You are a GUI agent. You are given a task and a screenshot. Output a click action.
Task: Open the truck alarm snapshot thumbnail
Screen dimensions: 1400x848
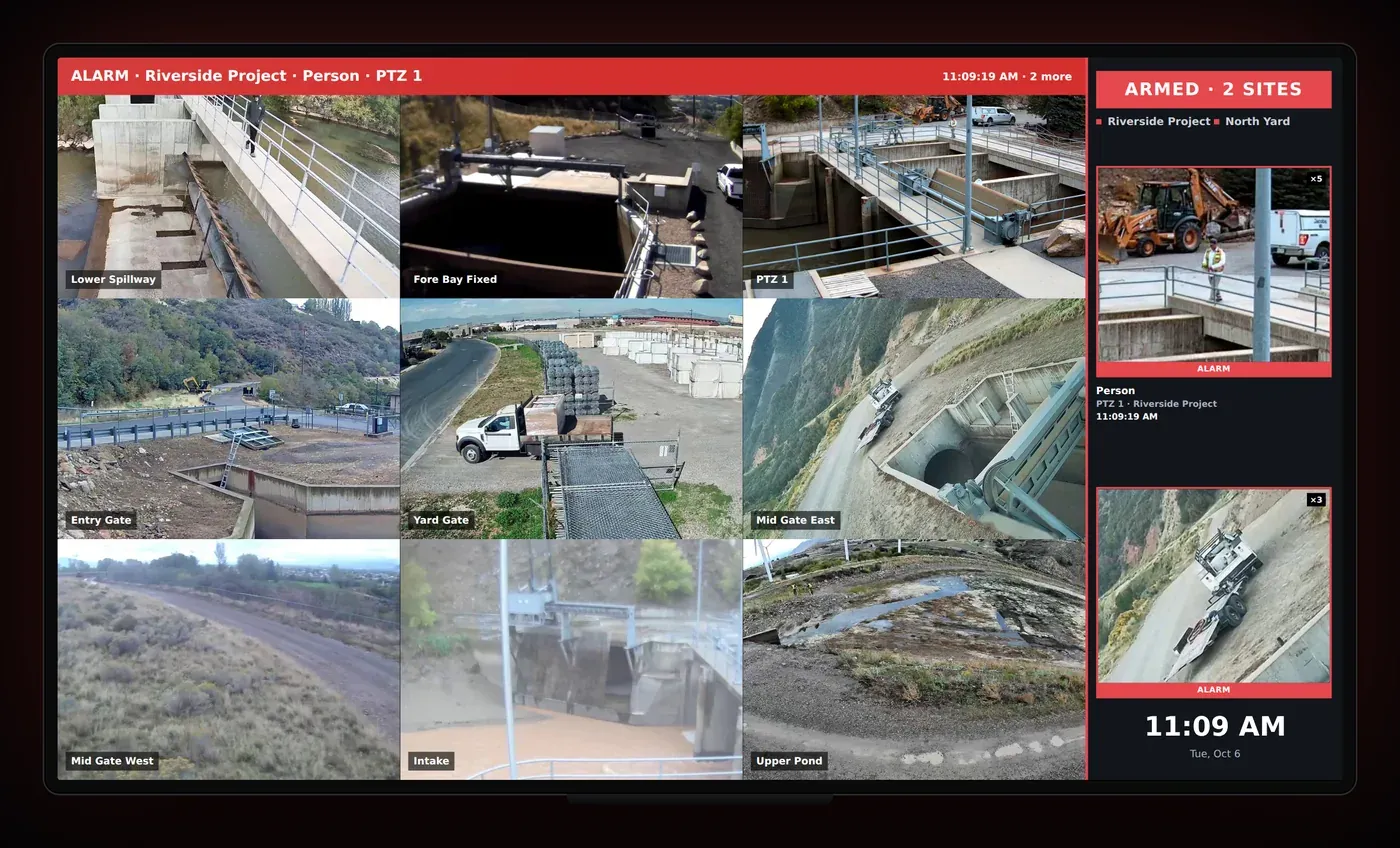click(1213, 586)
